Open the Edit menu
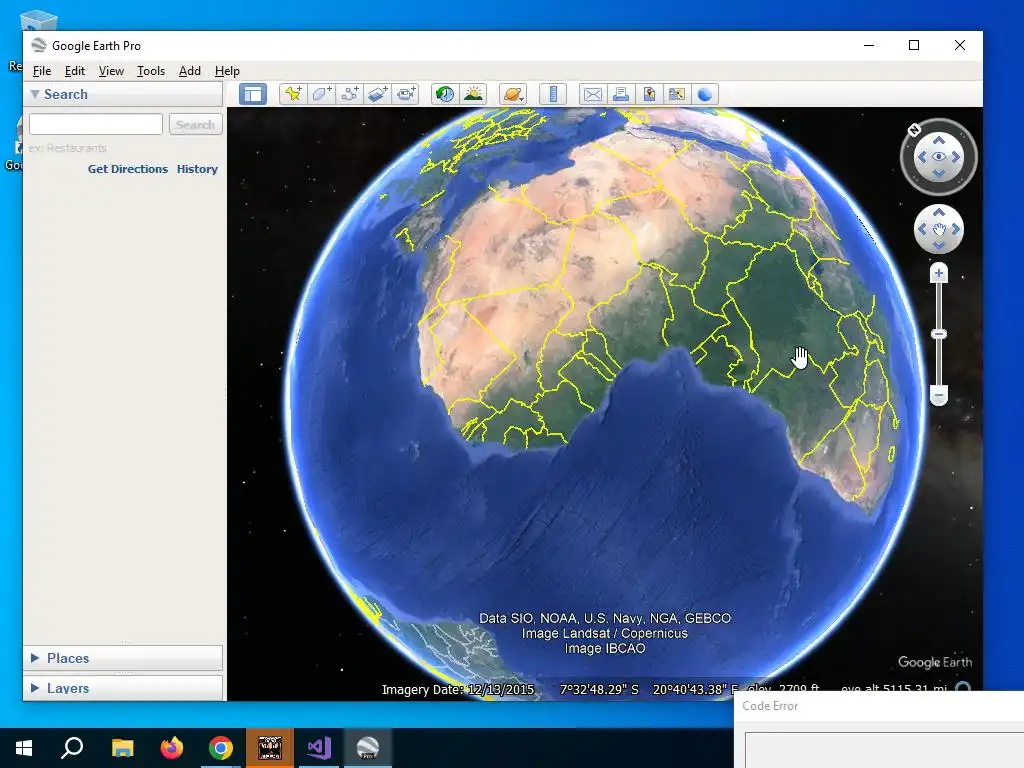The width and height of the screenshot is (1024, 768). (74, 71)
